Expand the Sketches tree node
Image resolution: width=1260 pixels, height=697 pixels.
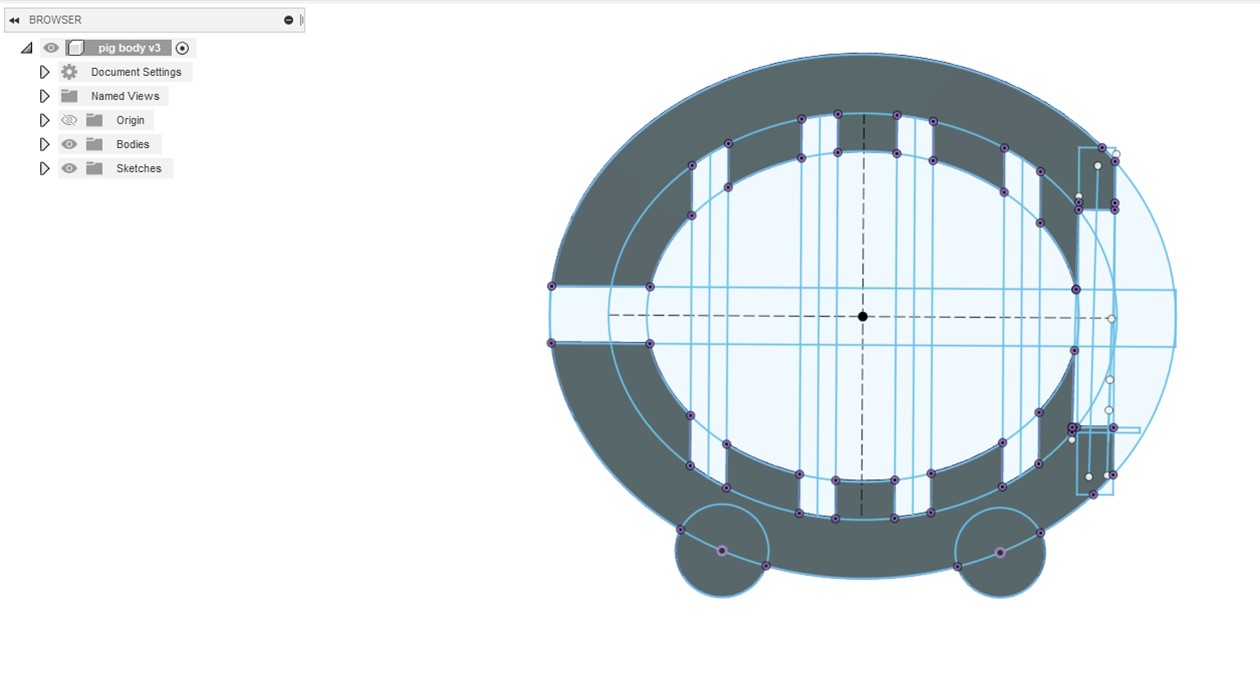[44, 168]
